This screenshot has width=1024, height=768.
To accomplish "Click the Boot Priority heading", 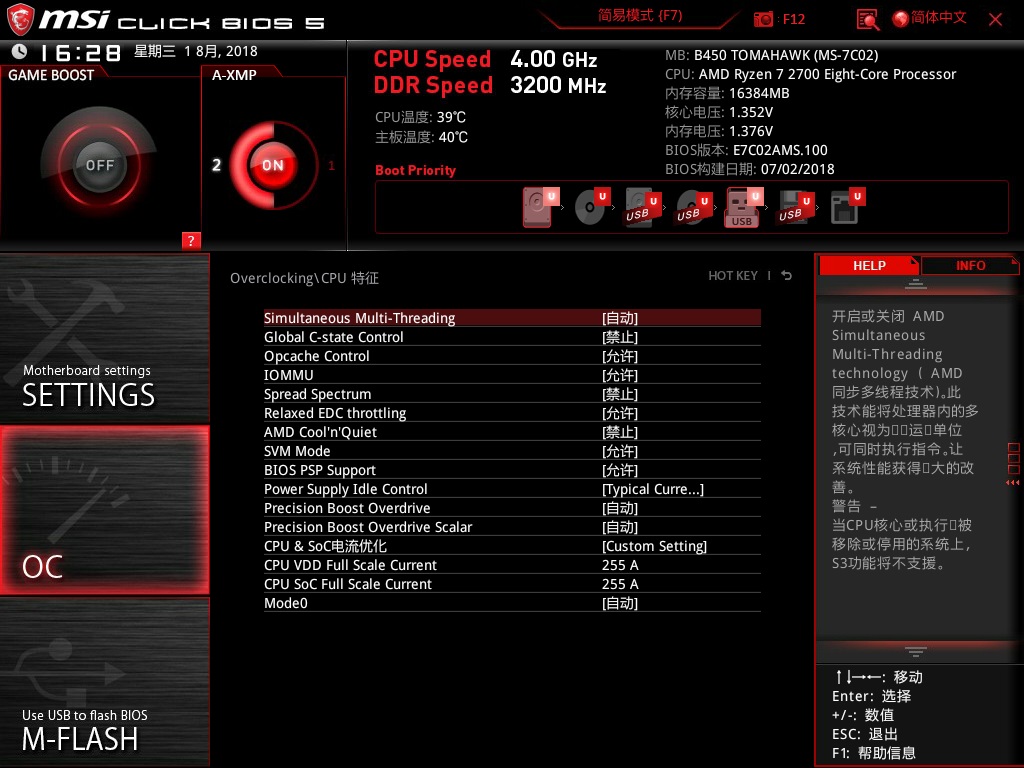I will point(415,170).
